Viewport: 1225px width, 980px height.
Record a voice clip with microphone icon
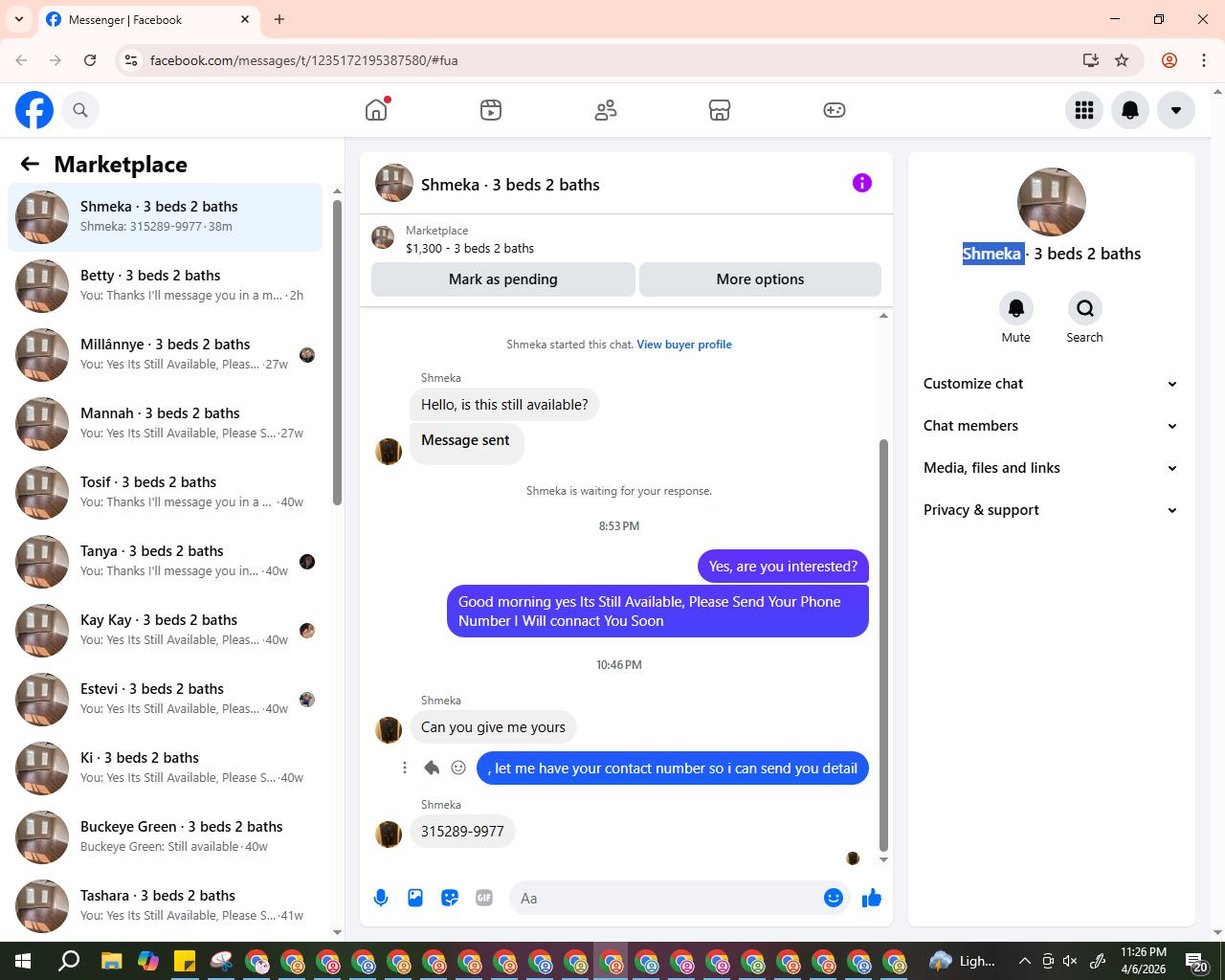(381, 898)
